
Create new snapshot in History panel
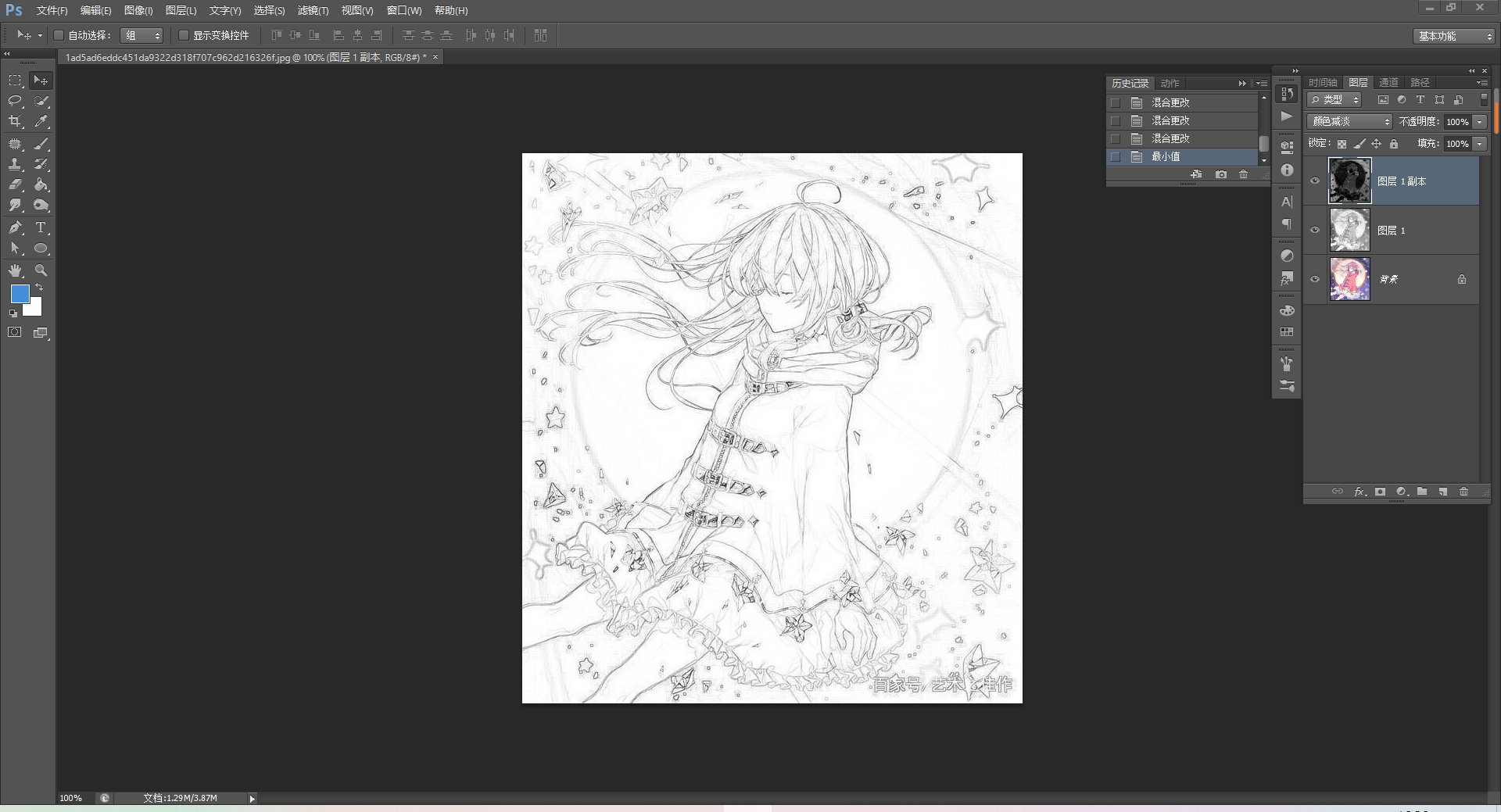pos(1221,174)
